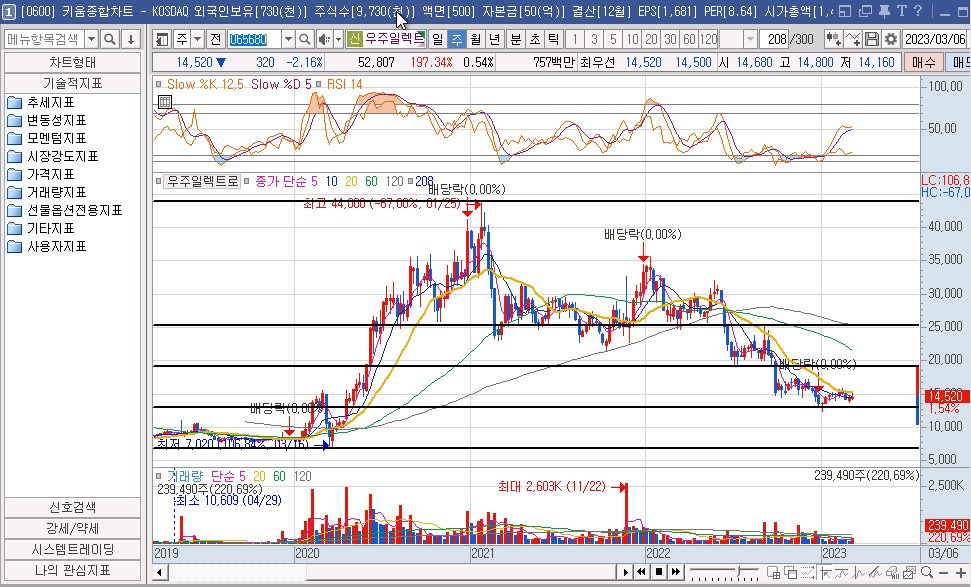The height and width of the screenshot is (587, 971).
Task: Click the 전 button
Action: coord(215,40)
